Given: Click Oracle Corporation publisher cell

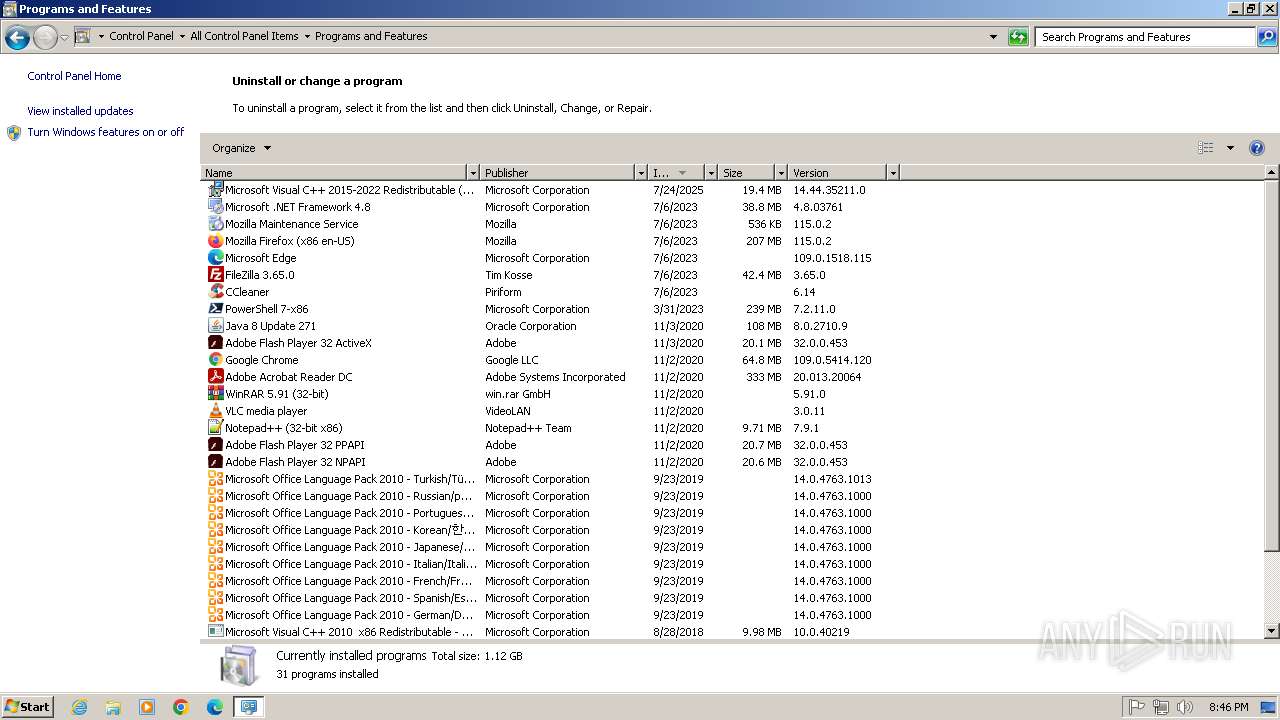Looking at the screenshot, I should [x=531, y=326].
